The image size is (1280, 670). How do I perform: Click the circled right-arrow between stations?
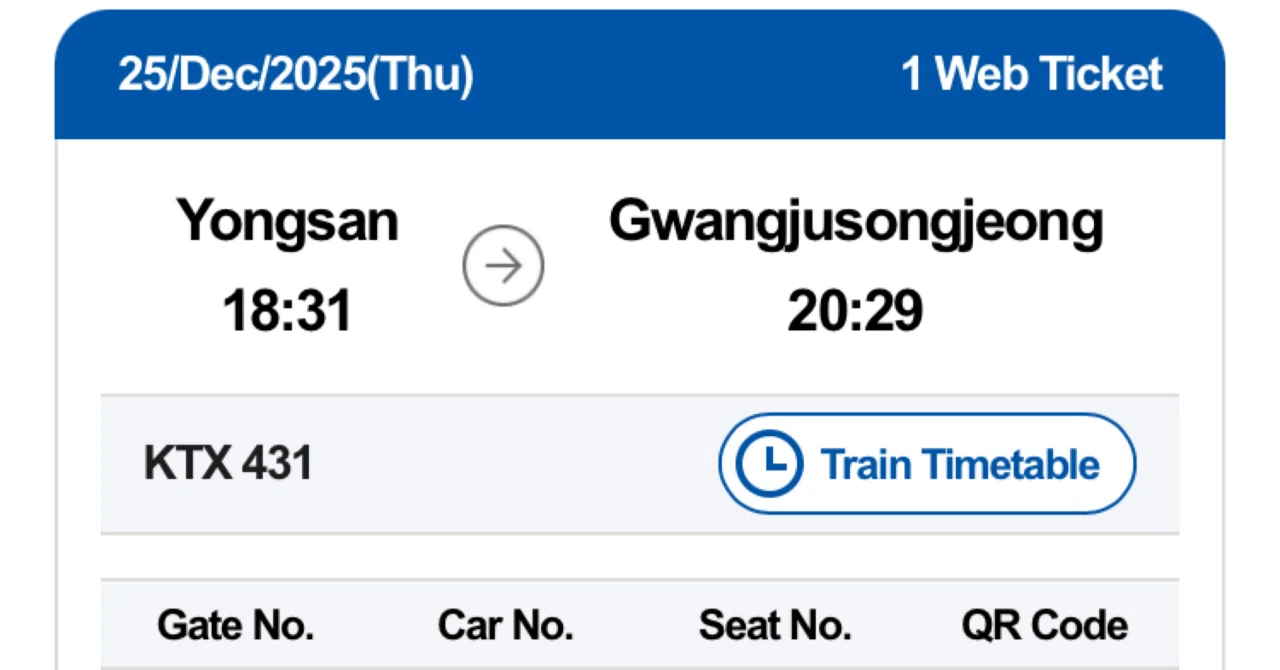click(503, 266)
